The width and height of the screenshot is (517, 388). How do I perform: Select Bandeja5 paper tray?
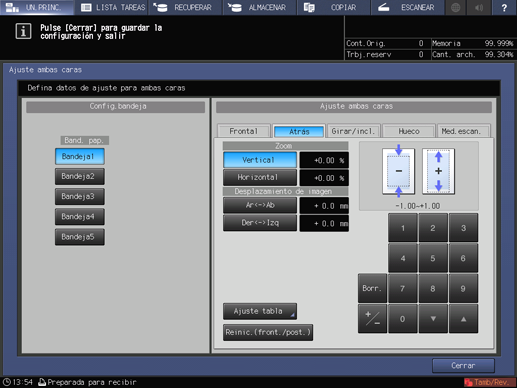(x=80, y=237)
